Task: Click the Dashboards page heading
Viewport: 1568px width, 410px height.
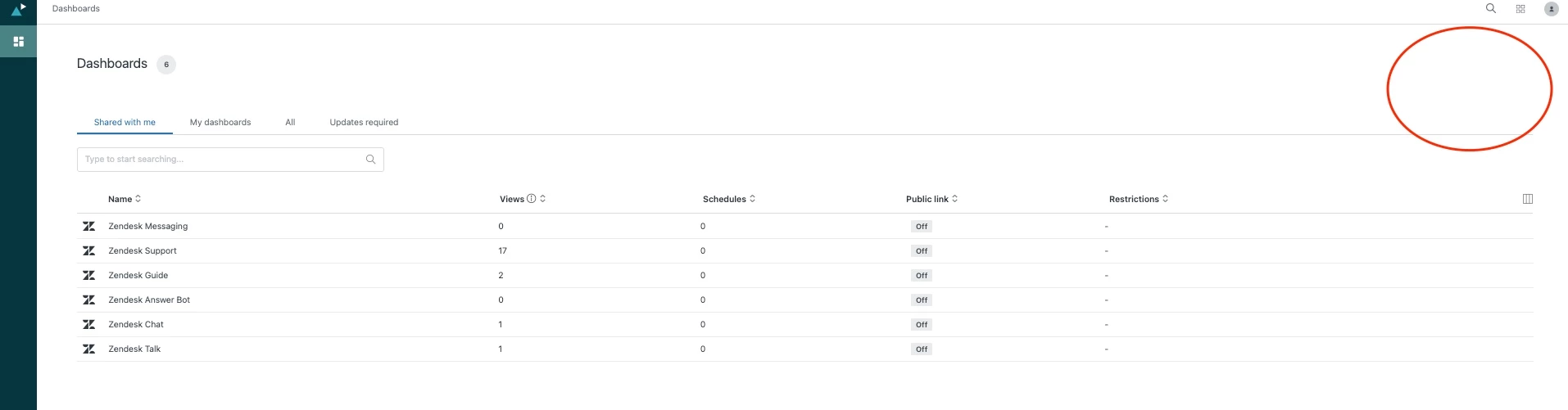Action: pyautogui.click(x=112, y=64)
